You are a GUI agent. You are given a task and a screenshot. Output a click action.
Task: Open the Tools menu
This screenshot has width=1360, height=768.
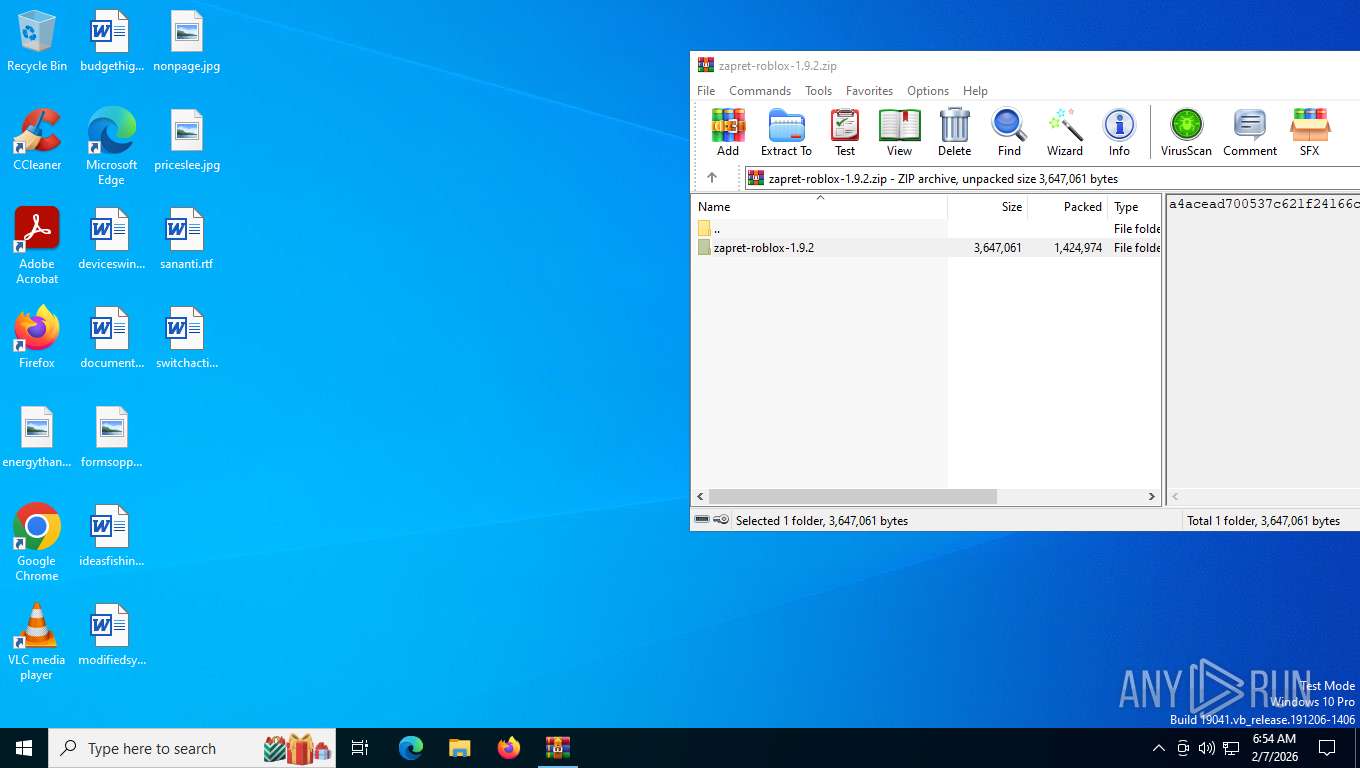tap(818, 90)
